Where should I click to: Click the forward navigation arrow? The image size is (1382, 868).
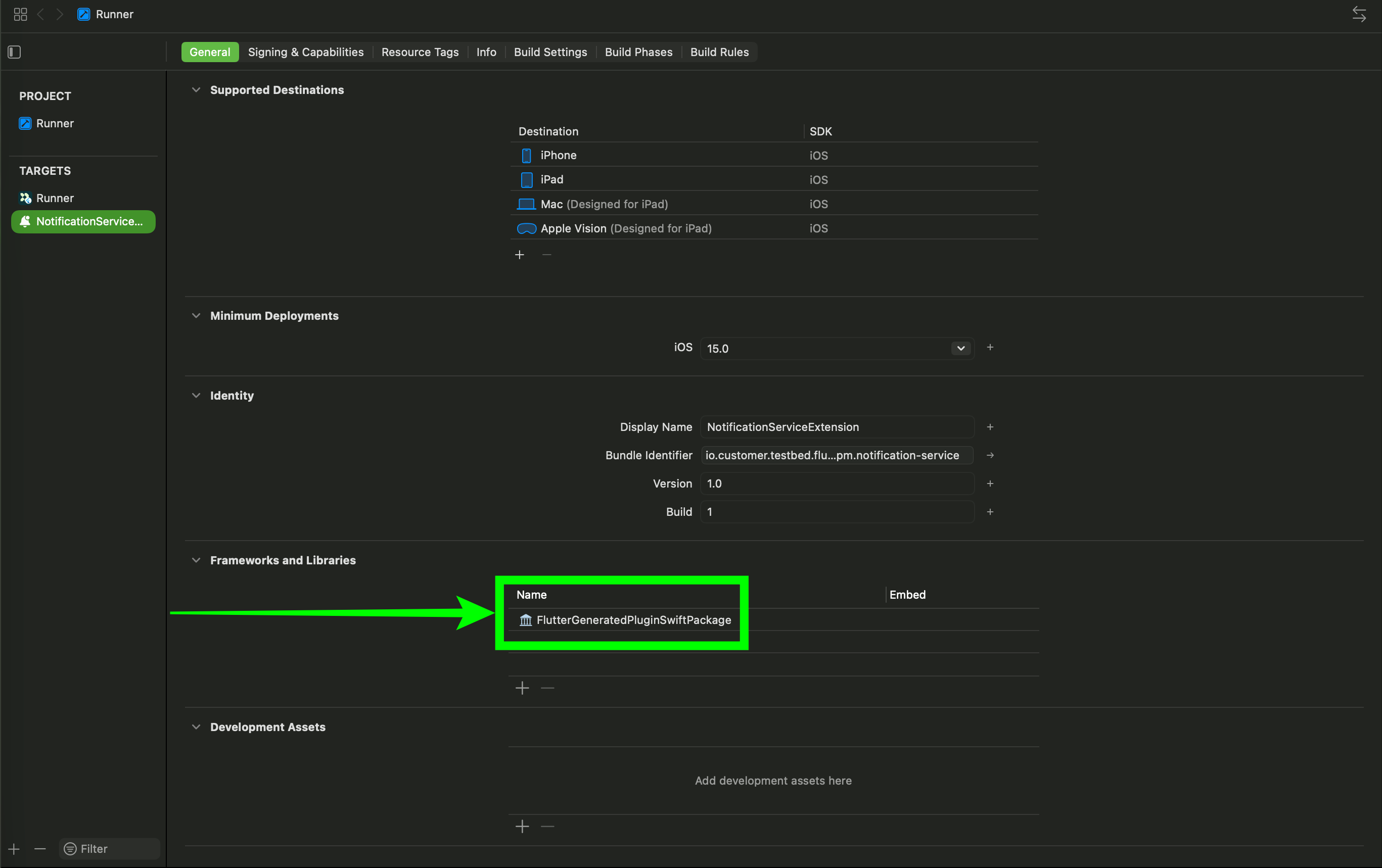pos(60,14)
